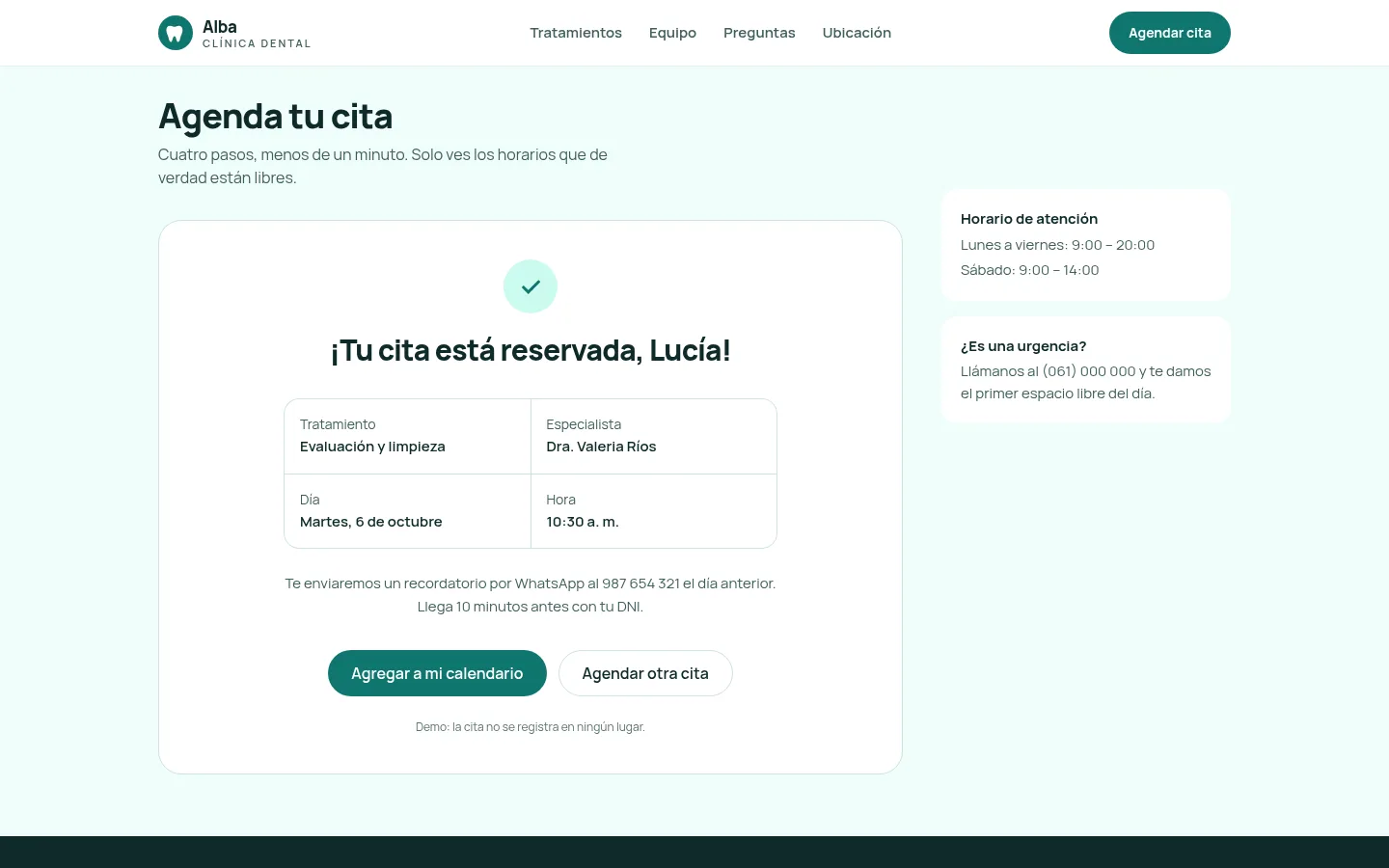Viewport: 1389px width, 868px height.
Task: Go to the Equipo section
Action: 672,33
